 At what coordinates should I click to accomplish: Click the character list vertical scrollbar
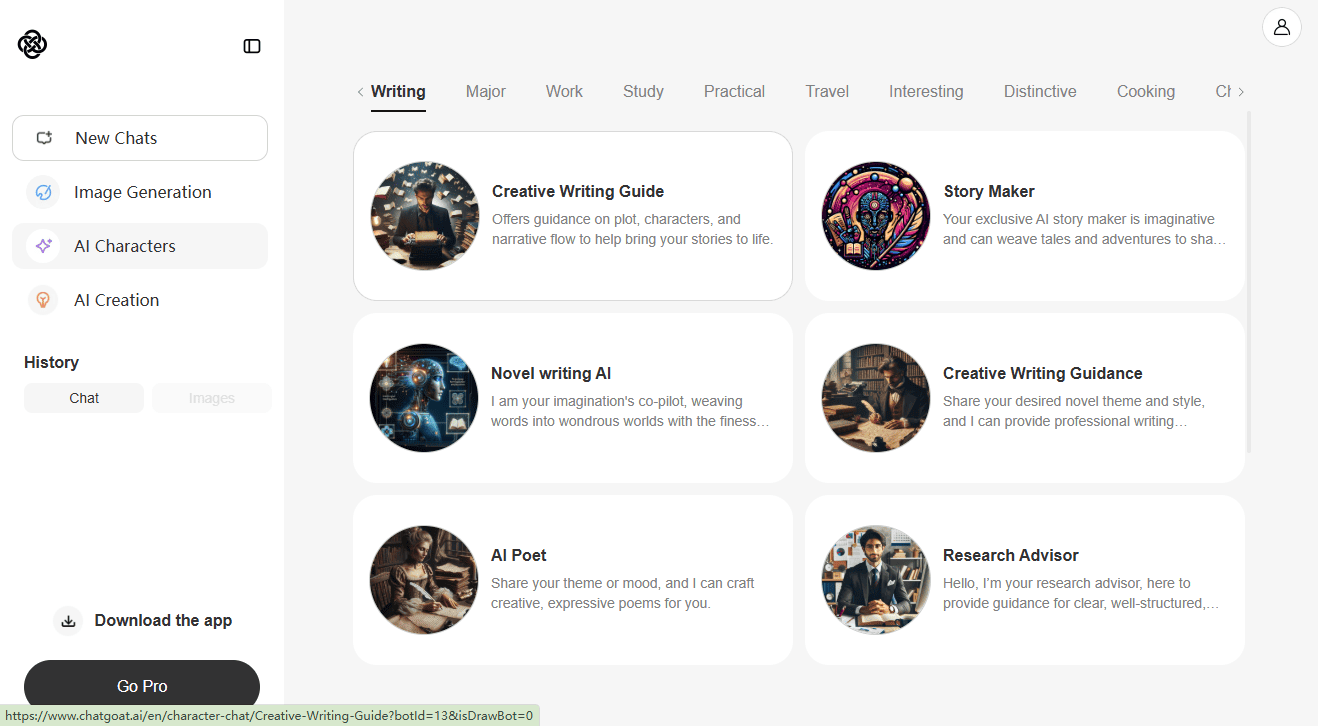(1249, 282)
